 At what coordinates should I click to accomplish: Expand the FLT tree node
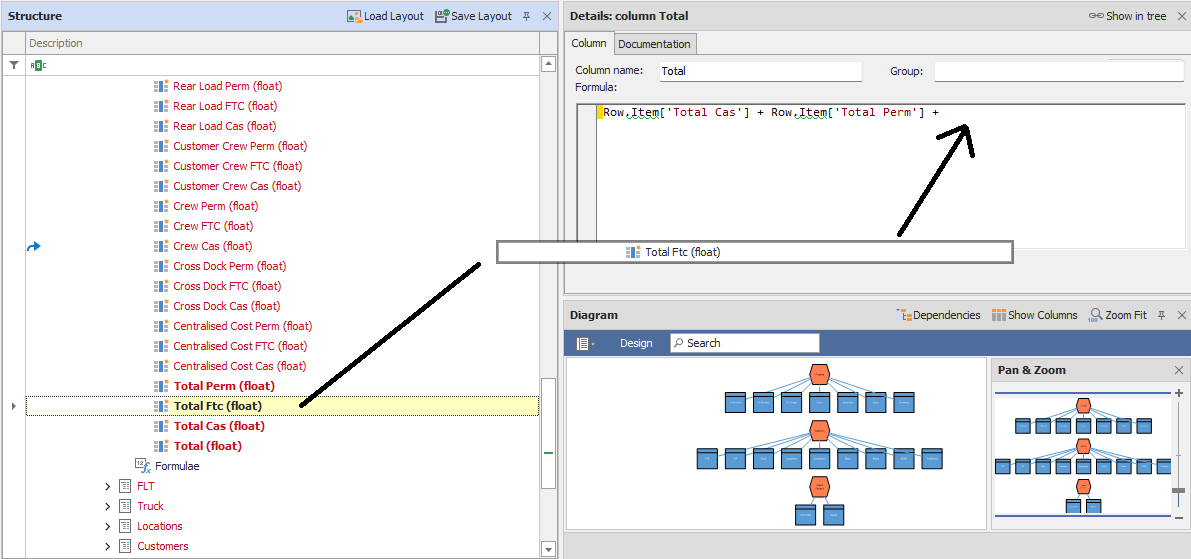(108, 486)
